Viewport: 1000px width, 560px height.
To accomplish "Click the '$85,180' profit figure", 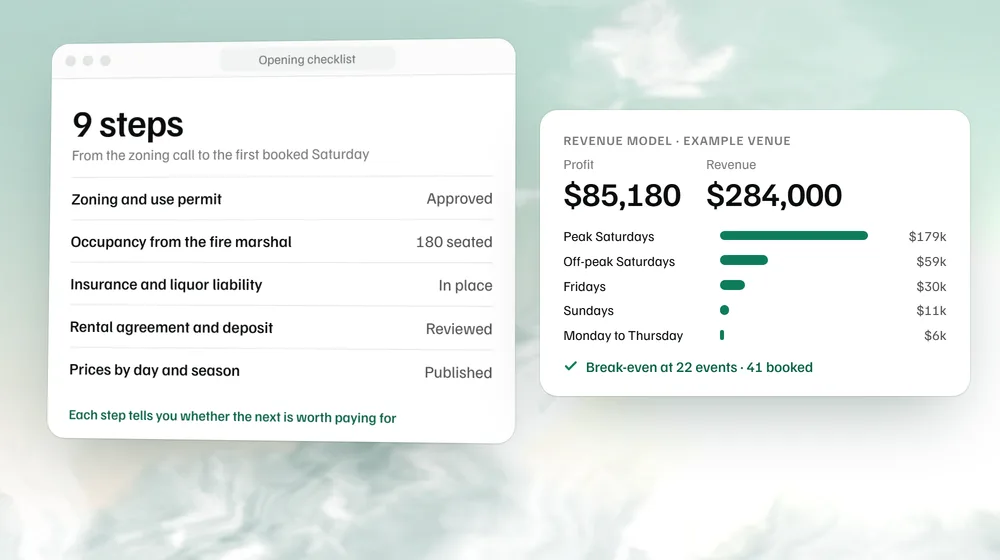I will tap(622, 195).
